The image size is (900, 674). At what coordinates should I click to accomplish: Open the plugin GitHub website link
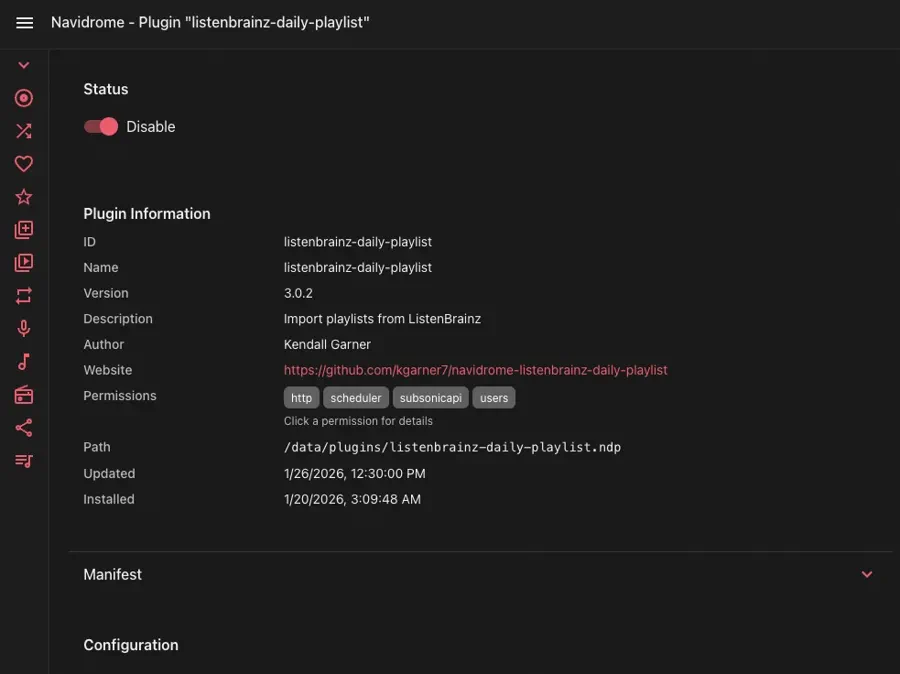tap(475, 370)
